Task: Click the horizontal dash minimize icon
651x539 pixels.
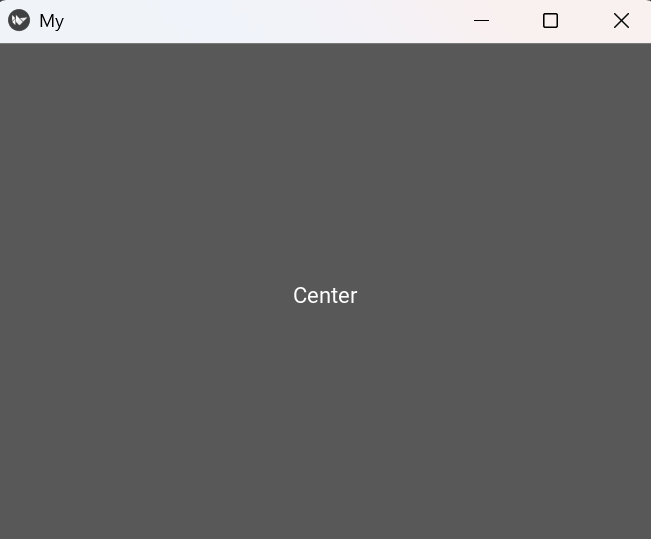Action: click(481, 20)
